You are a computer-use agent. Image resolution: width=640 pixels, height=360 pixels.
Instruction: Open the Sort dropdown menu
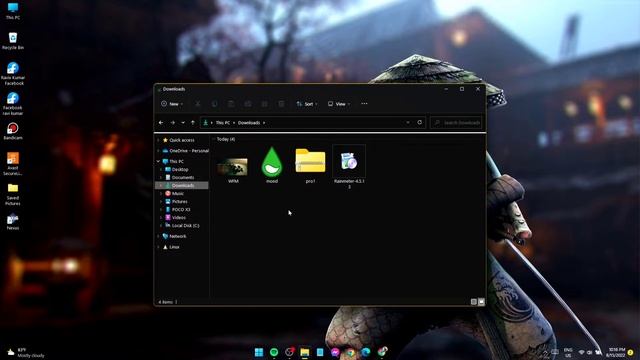tap(307, 104)
